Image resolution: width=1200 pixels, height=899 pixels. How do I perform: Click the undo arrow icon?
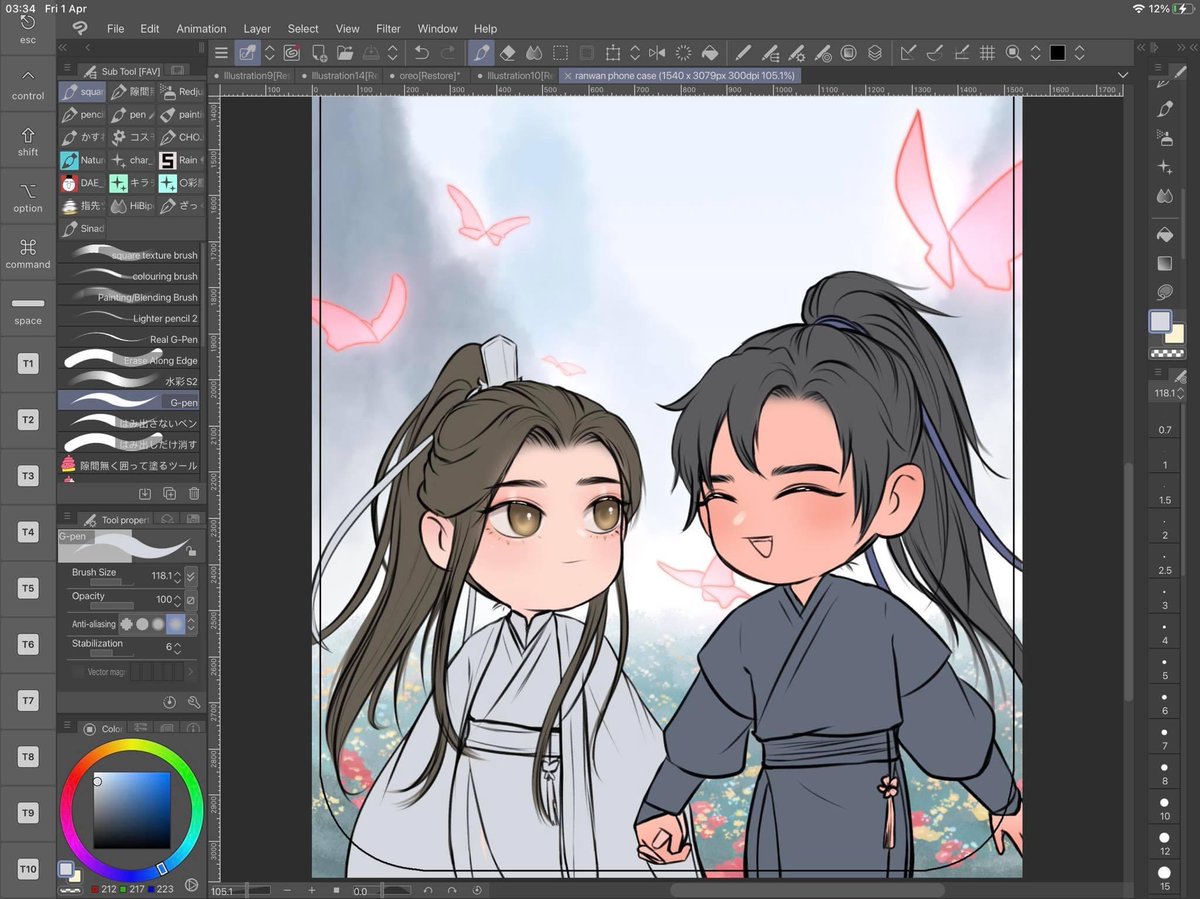click(422, 53)
